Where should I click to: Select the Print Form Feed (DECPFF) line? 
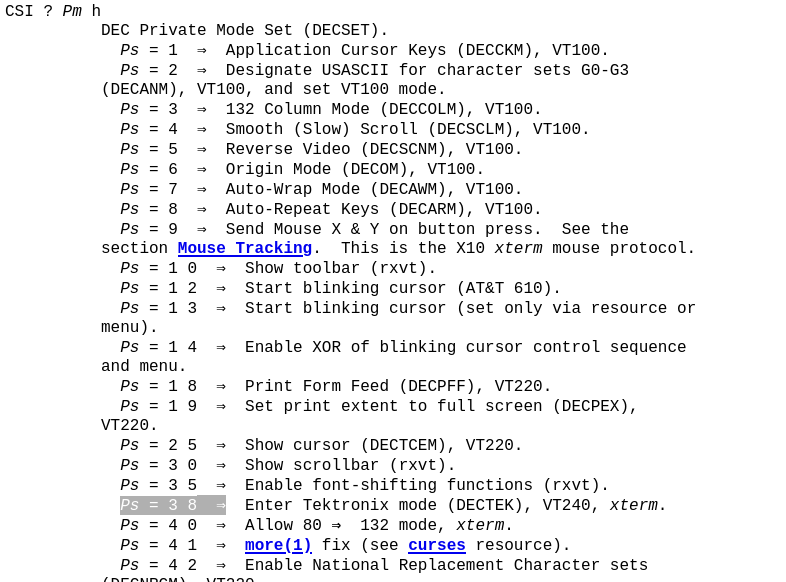coord(397,387)
